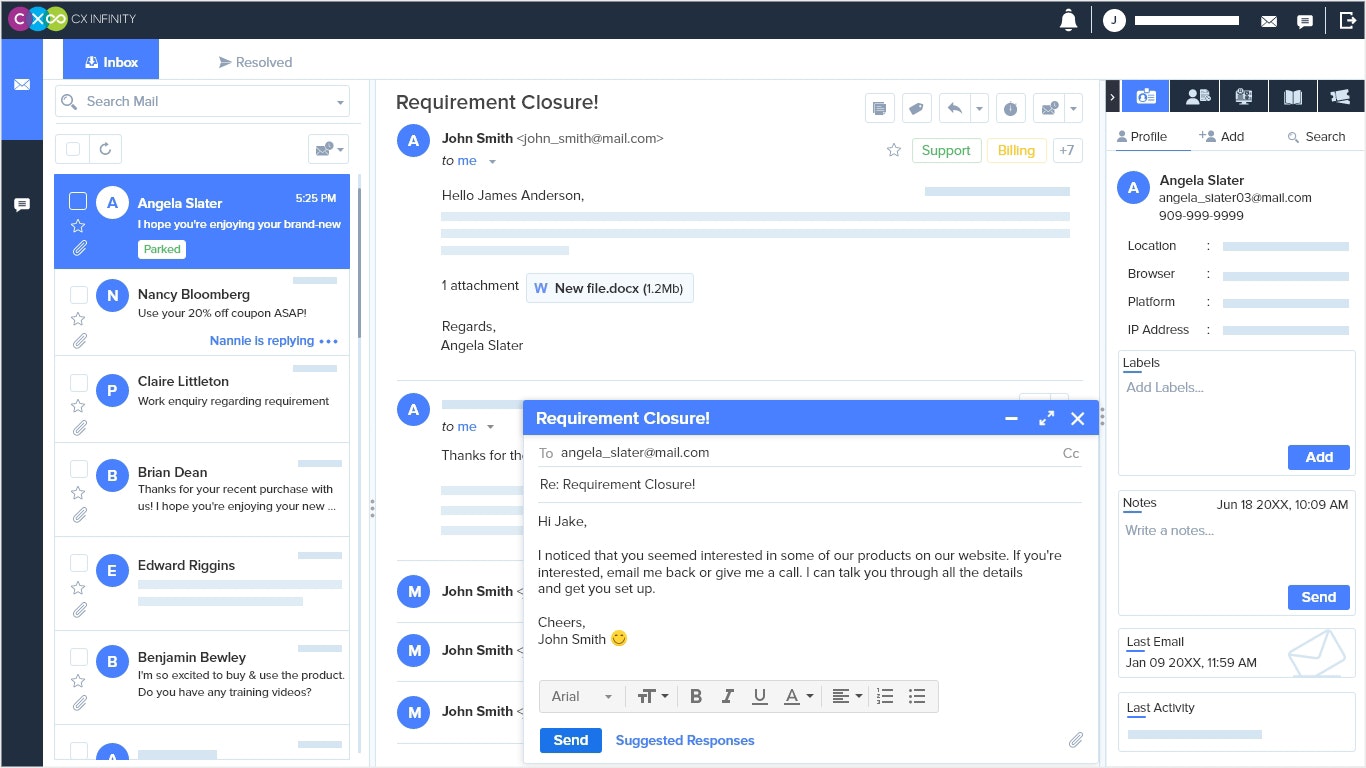Check the Angela Slater mail checkbox
This screenshot has height=768, width=1366.
click(x=78, y=202)
